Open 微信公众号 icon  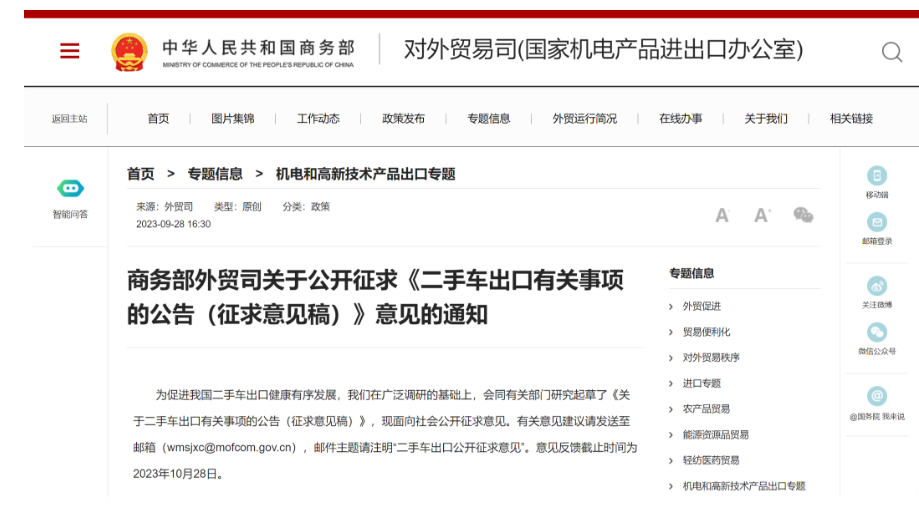pos(877,333)
